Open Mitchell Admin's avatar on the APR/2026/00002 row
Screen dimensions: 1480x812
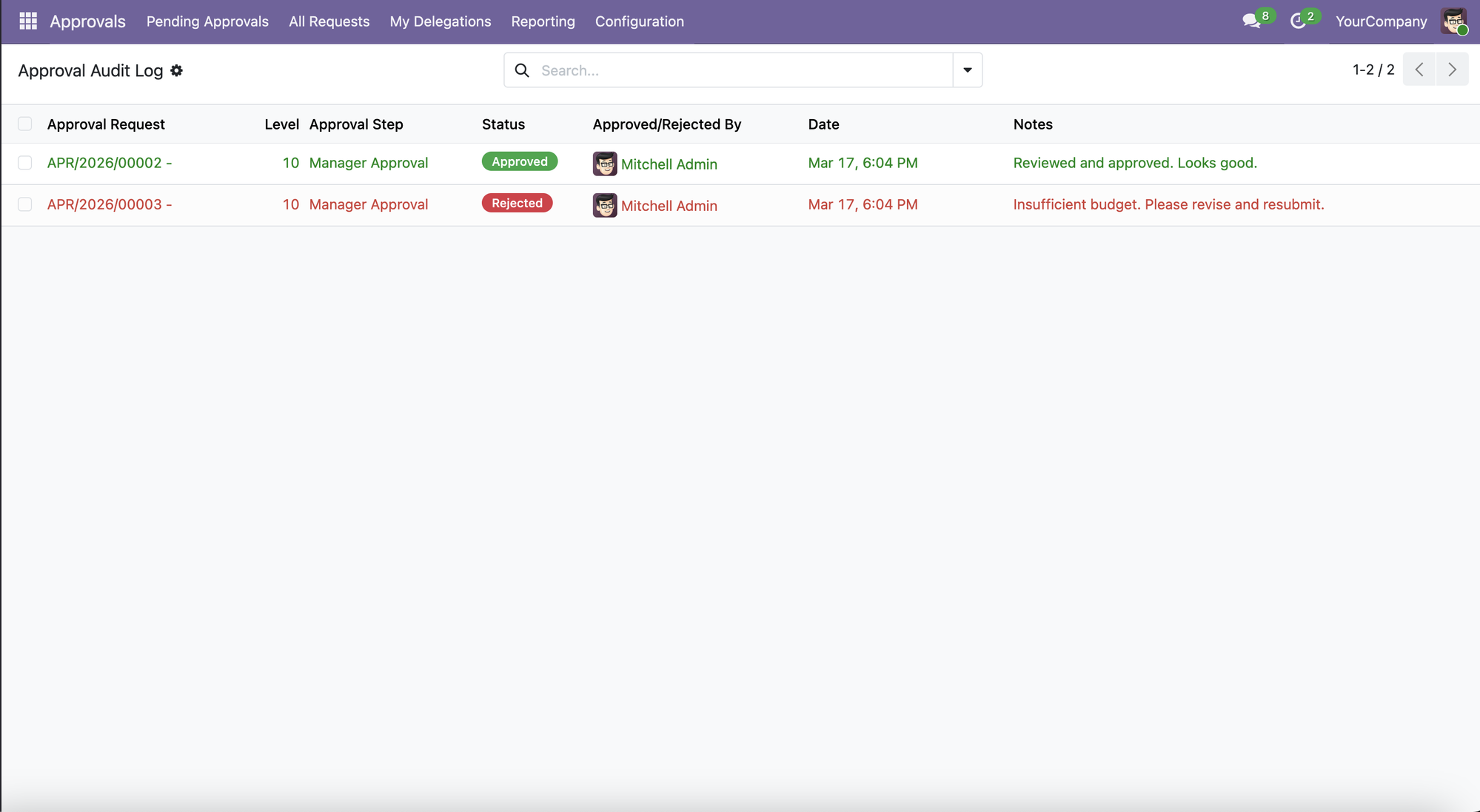[605, 164]
